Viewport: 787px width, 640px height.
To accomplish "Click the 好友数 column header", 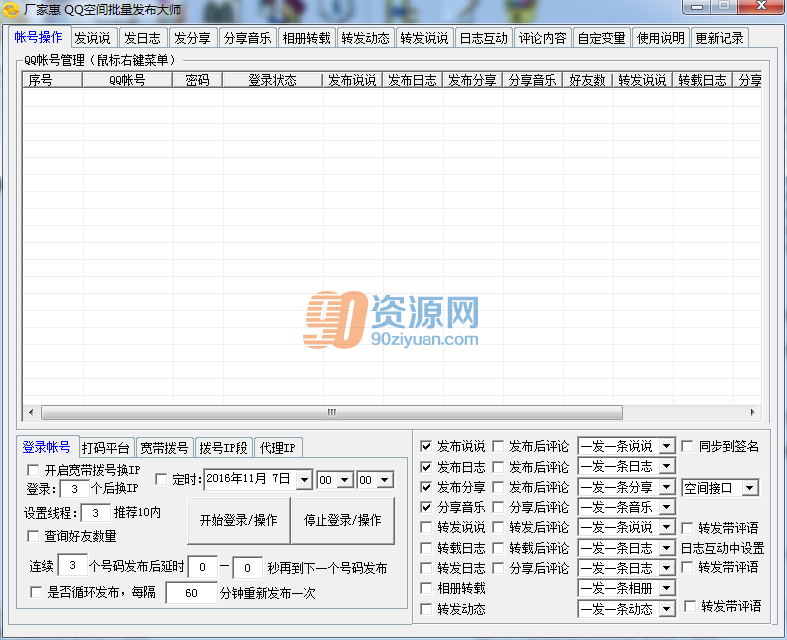I will pyautogui.click(x=588, y=80).
